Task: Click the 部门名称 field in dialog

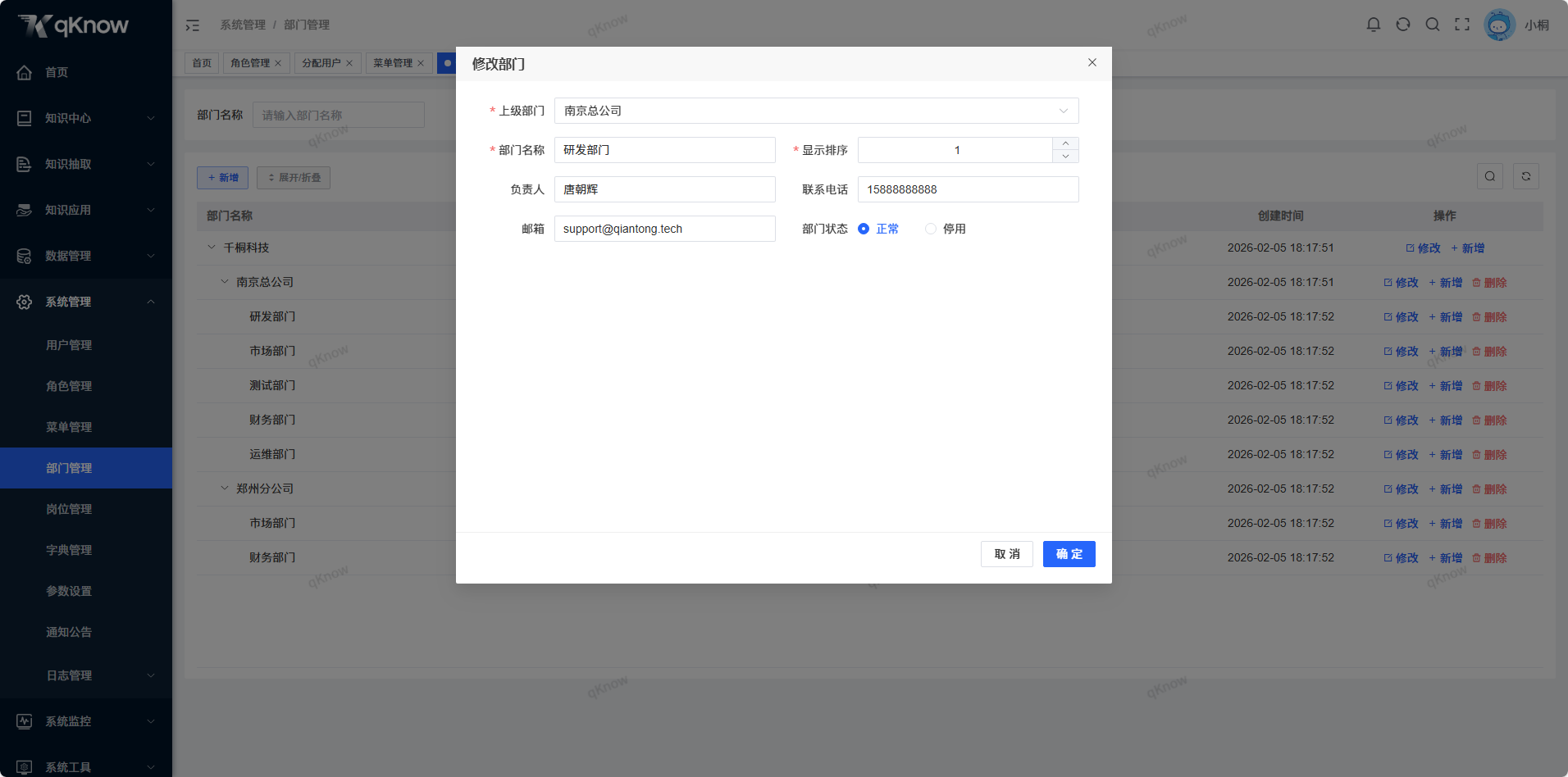Action: point(665,150)
